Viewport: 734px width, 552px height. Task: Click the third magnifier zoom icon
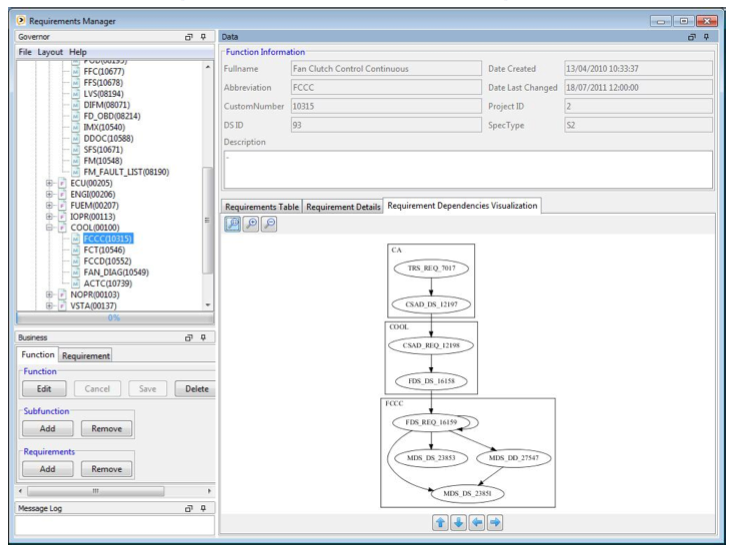click(x=269, y=224)
